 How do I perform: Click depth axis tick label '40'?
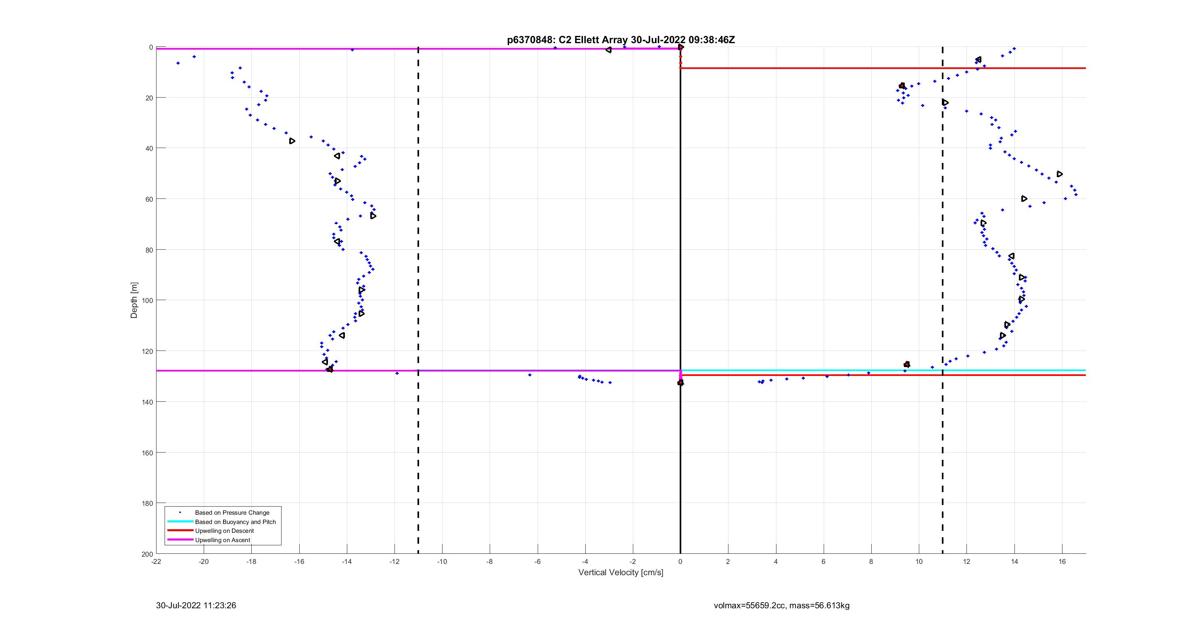click(148, 148)
